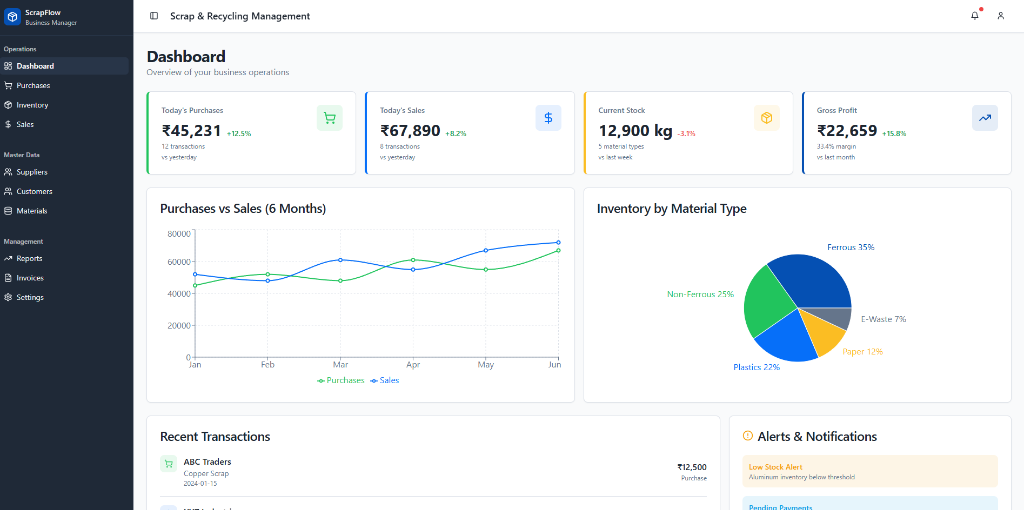Click the Inventory box icon in sidebar
Image resolution: width=1024 pixels, height=510 pixels.
click(8, 105)
